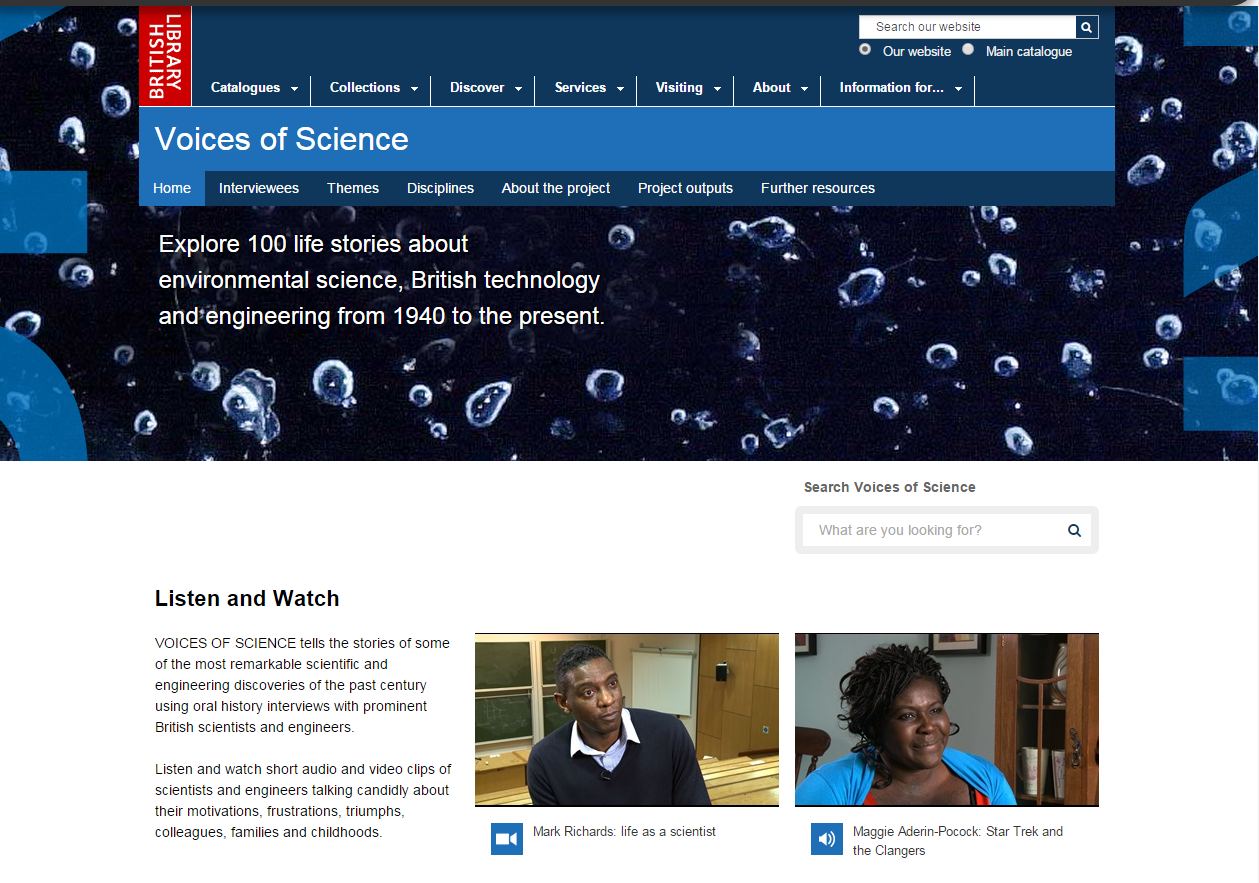Open 'Maggie Aderin-Pocock: Star Trek and the Clangers' link
The height and width of the screenshot is (883, 1259).
[957, 841]
